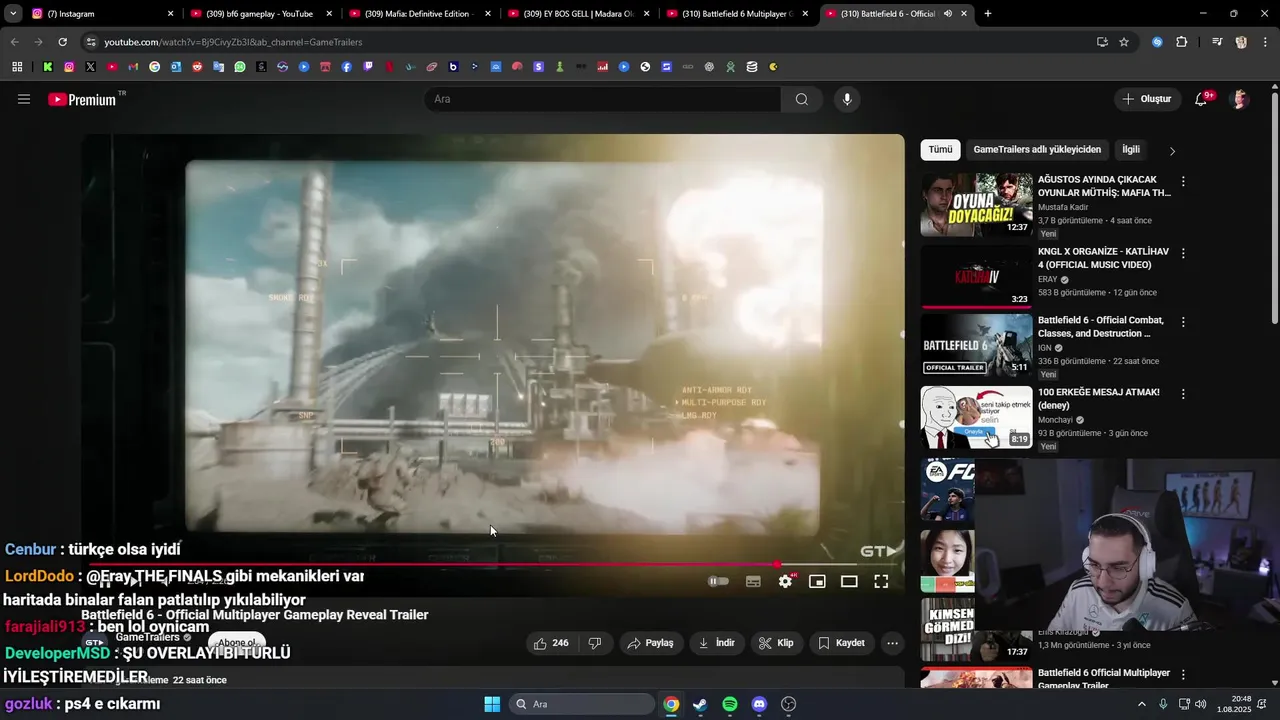Open Discord from the taskbar
This screenshot has height=720, width=1280.
(x=759, y=704)
